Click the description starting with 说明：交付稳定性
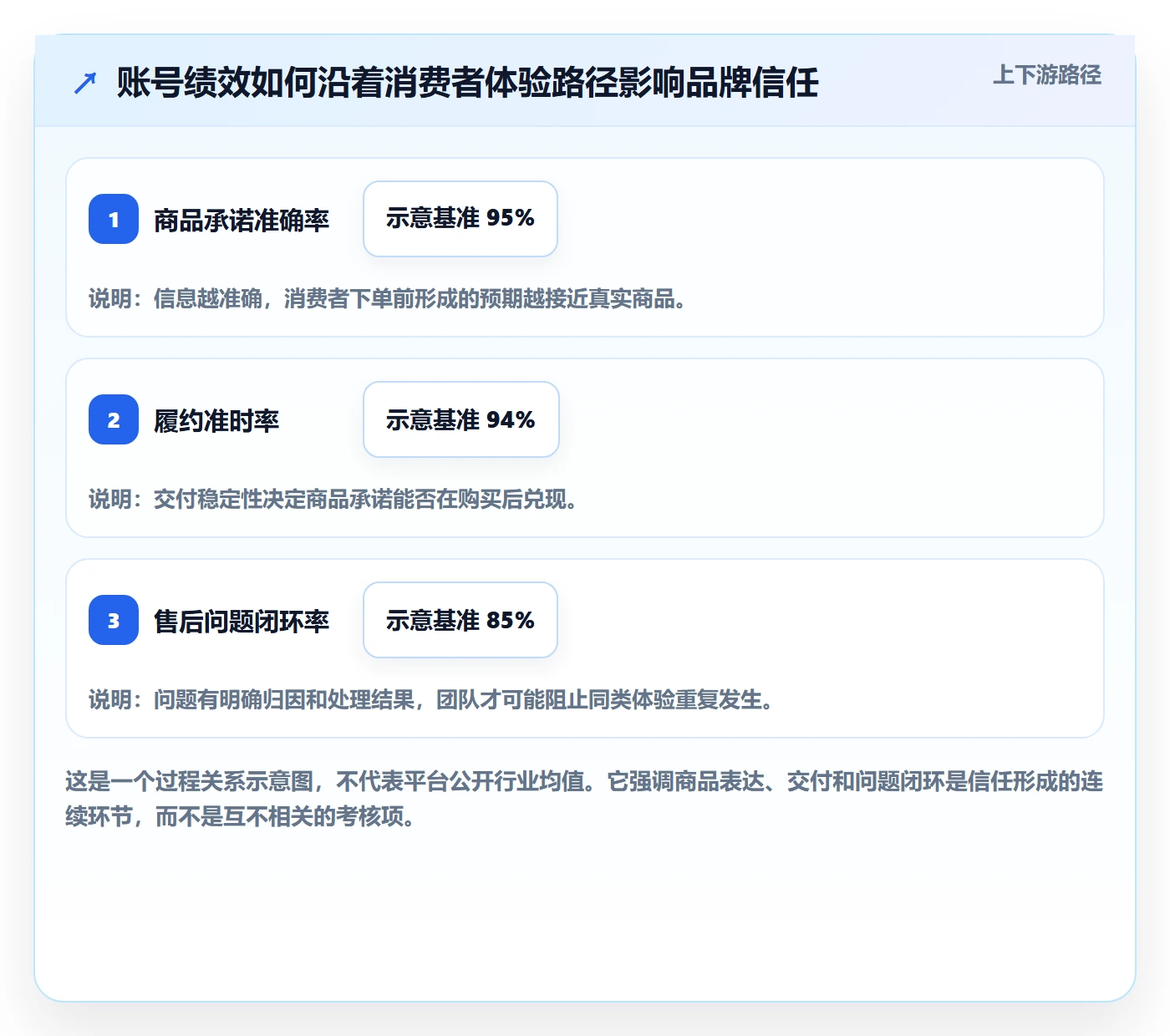The height and width of the screenshot is (1036, 1170). tap(333, 499)
